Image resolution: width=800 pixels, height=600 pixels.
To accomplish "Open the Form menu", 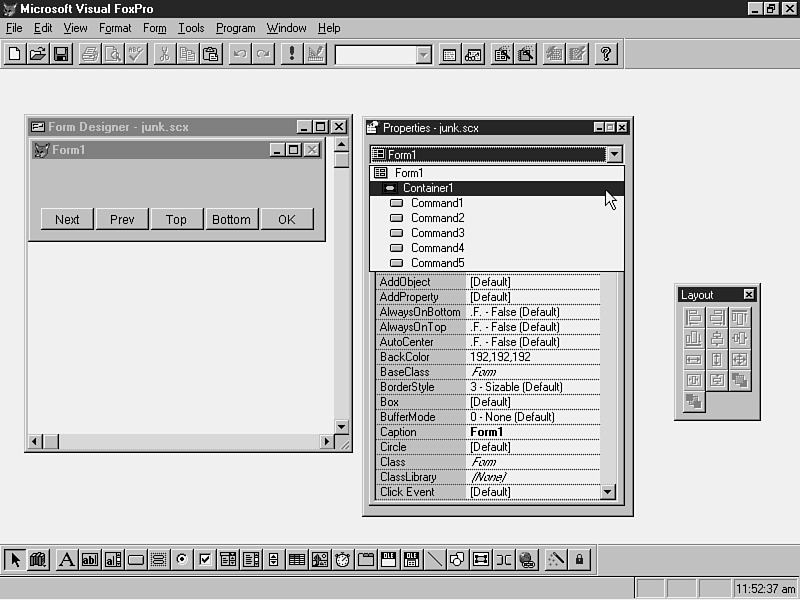I will (154, 28).
